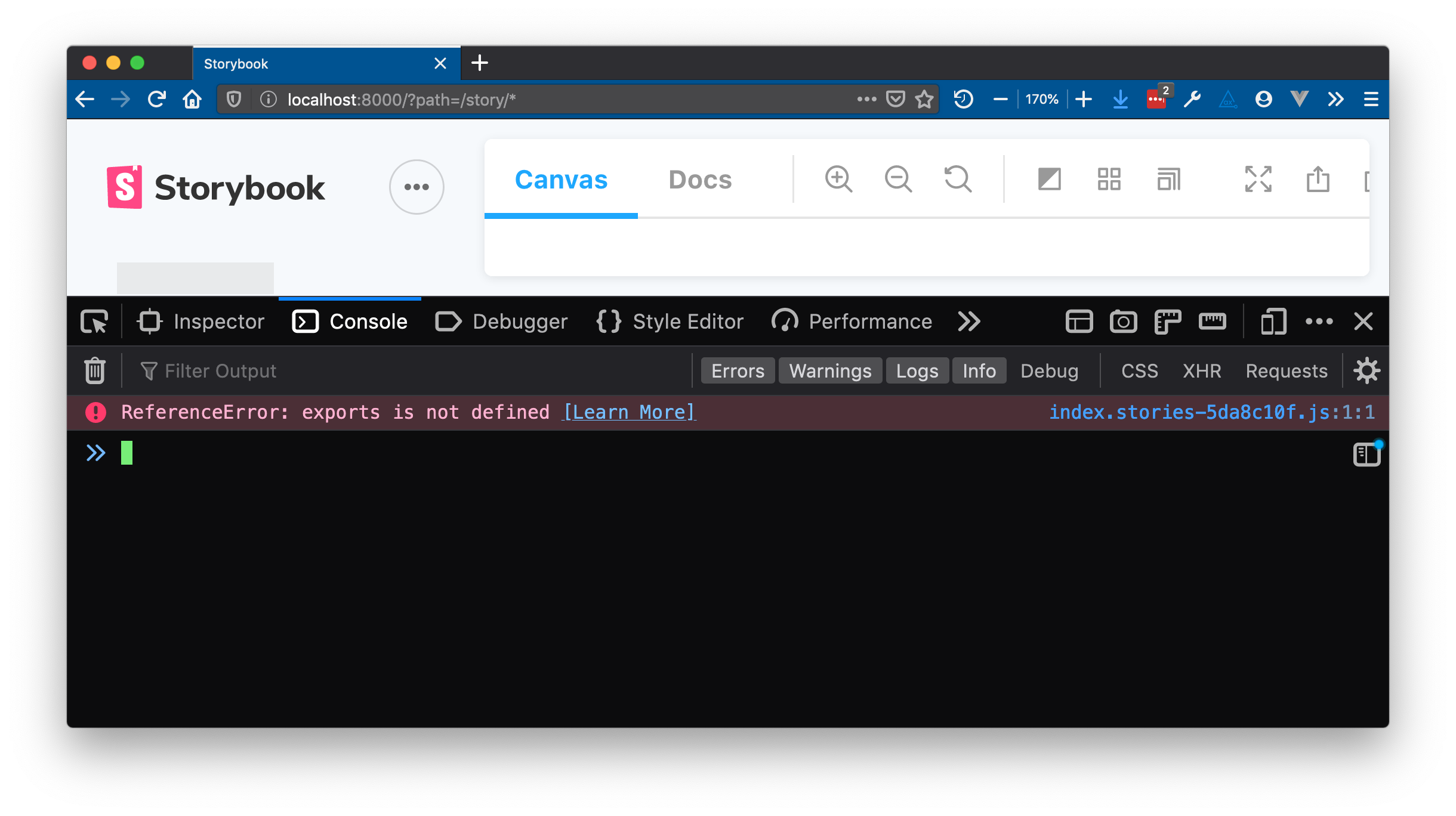Toggle Responsive Design Mode in DevTools
Screen dimensions: 1456x816
(x=1273, y=322)
